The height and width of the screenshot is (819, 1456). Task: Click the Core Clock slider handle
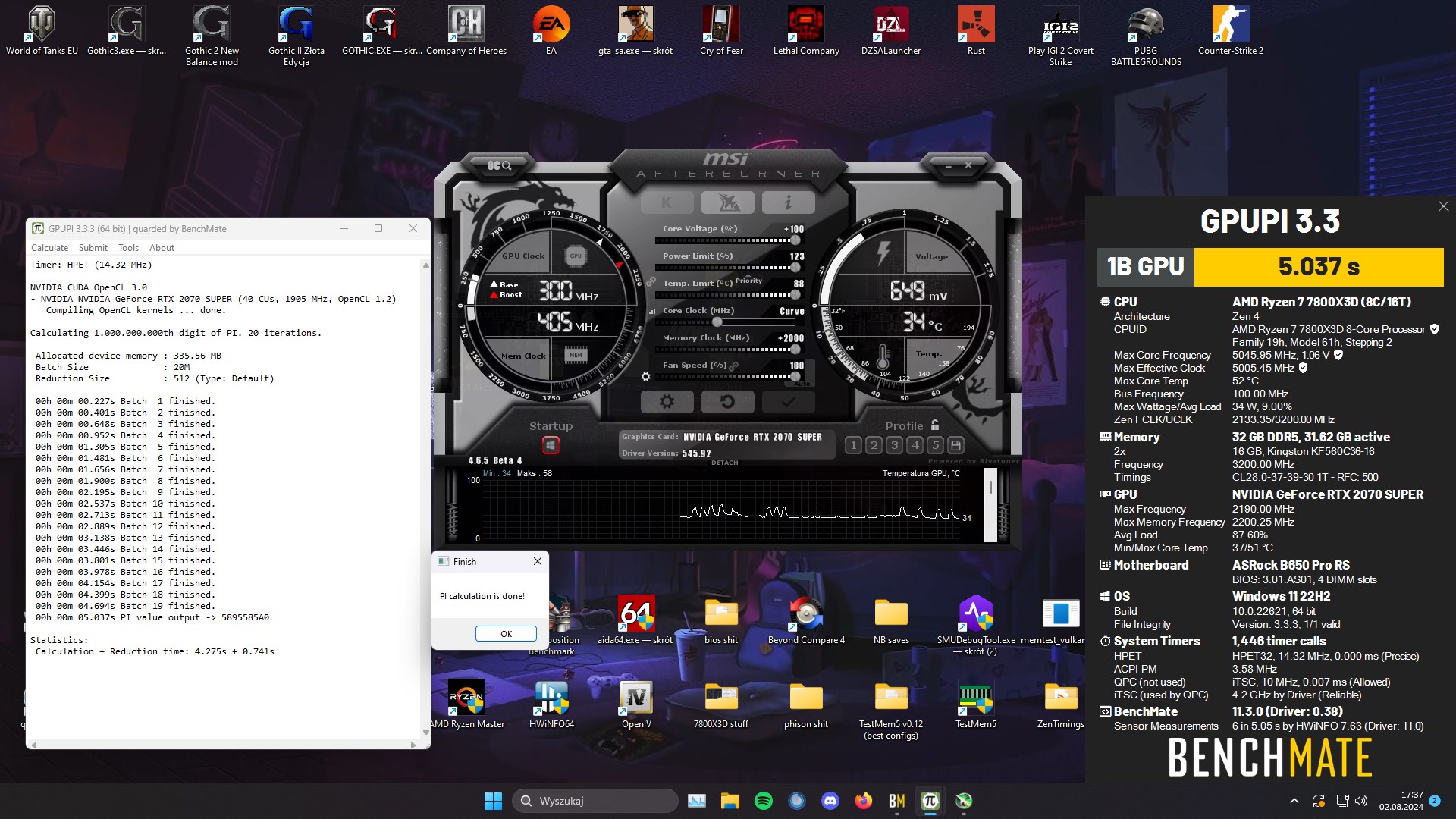click(717, 322)
